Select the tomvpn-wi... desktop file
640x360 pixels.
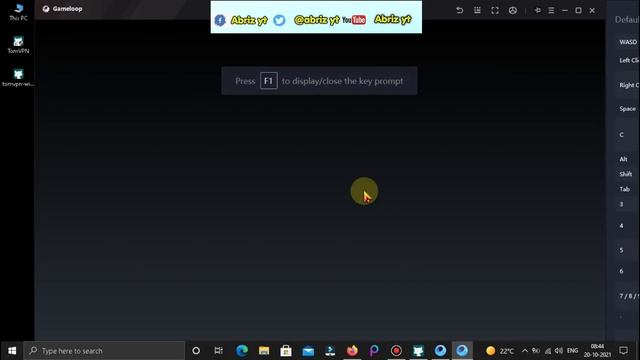(x=18, y=78)
